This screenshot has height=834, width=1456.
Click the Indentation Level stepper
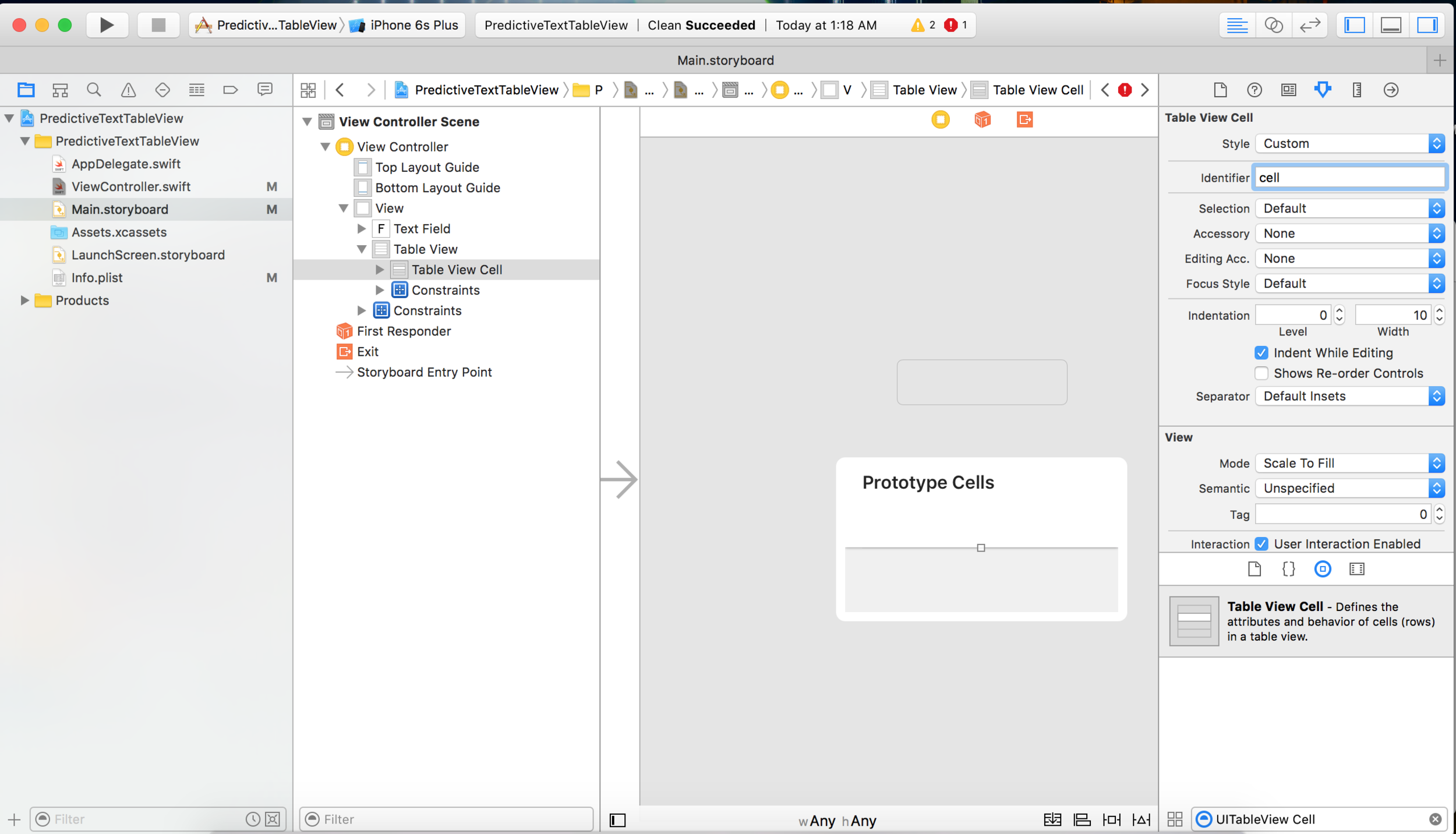pos(1339,315)
